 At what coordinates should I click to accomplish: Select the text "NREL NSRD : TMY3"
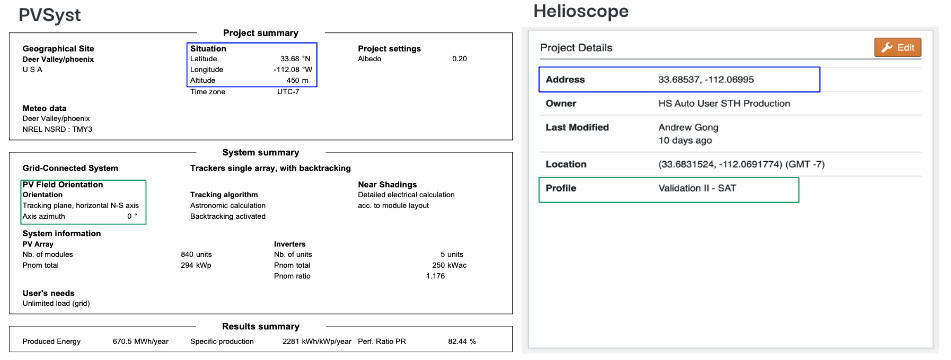tap(57, 129)
